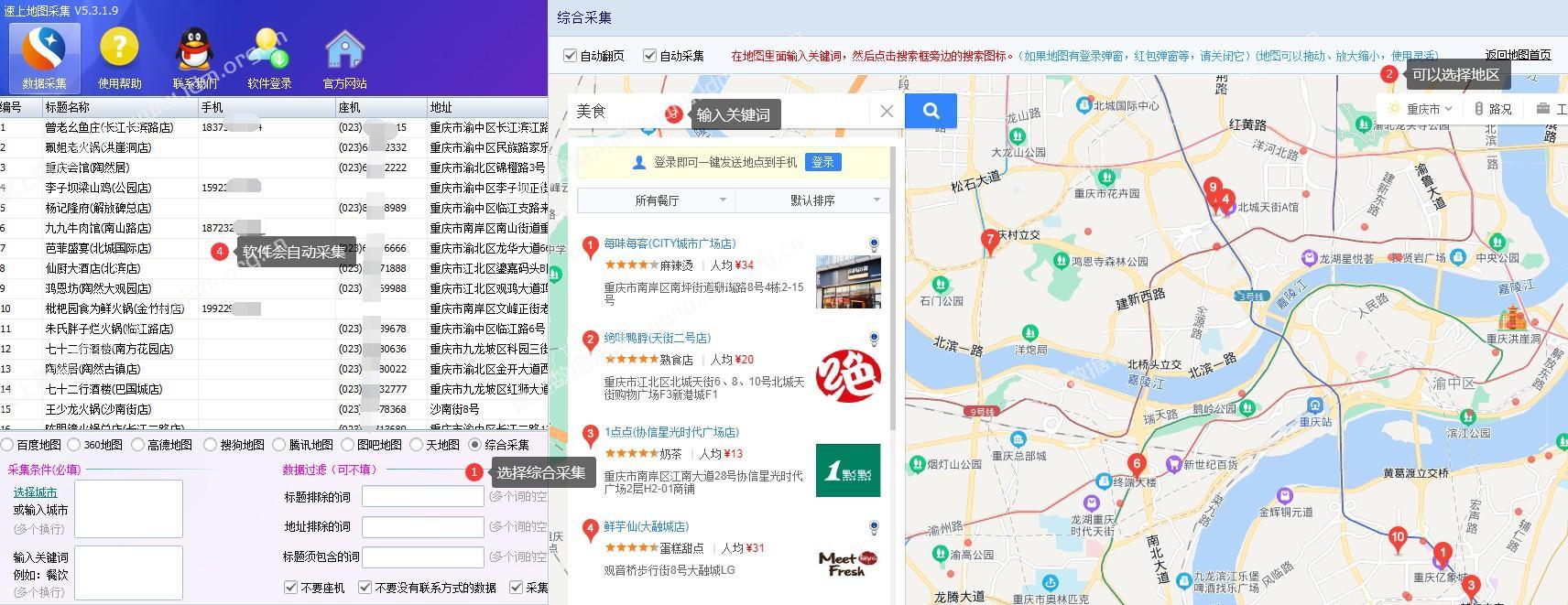
Task: Click the blue map search magnifier button
Action: (931, 111)
